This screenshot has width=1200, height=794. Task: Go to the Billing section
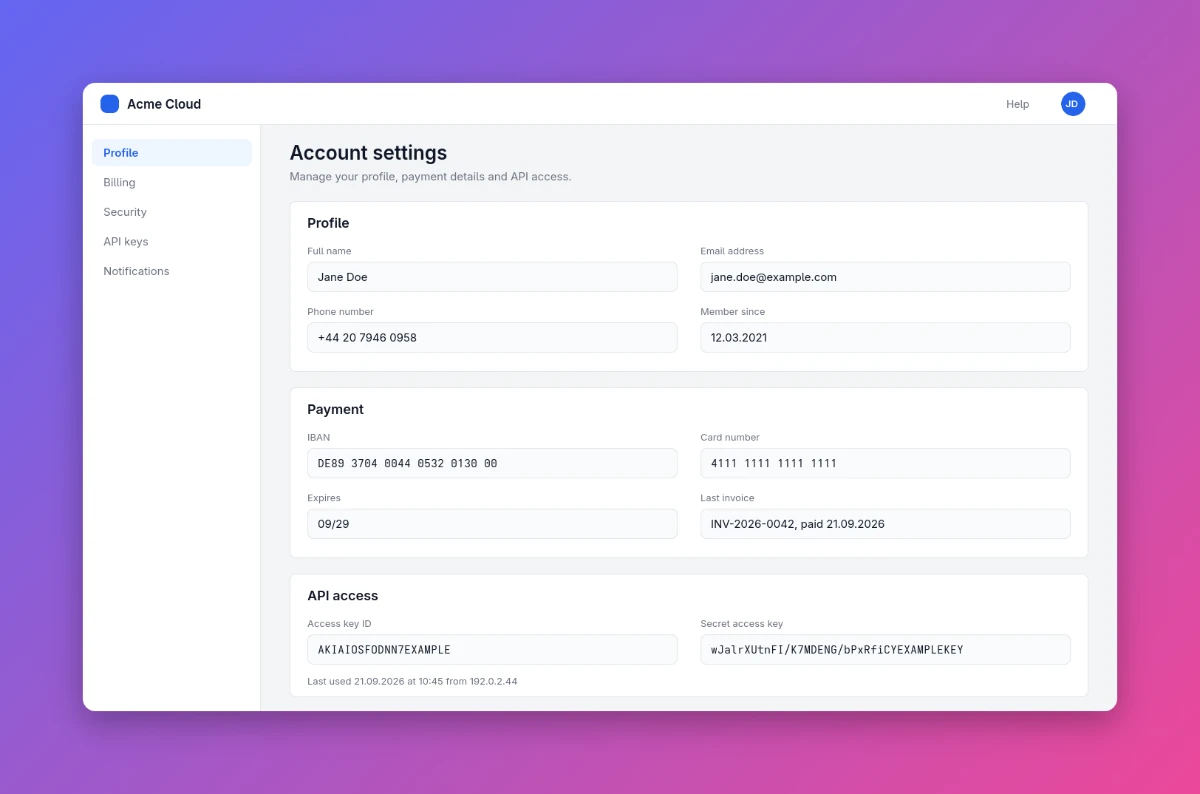point(172,182)
